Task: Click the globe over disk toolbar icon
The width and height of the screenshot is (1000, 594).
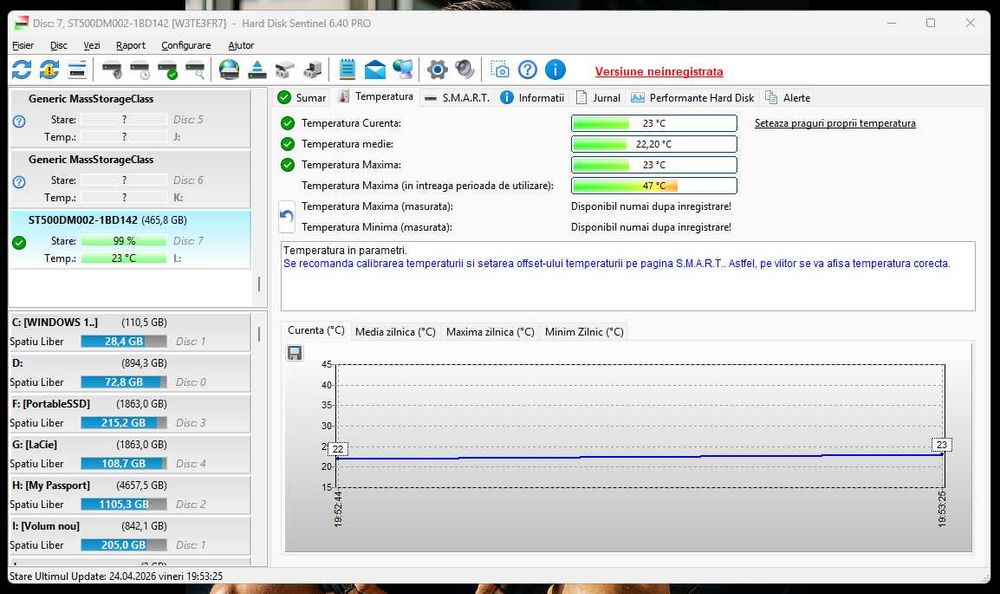Action: [x=229, y=70]
